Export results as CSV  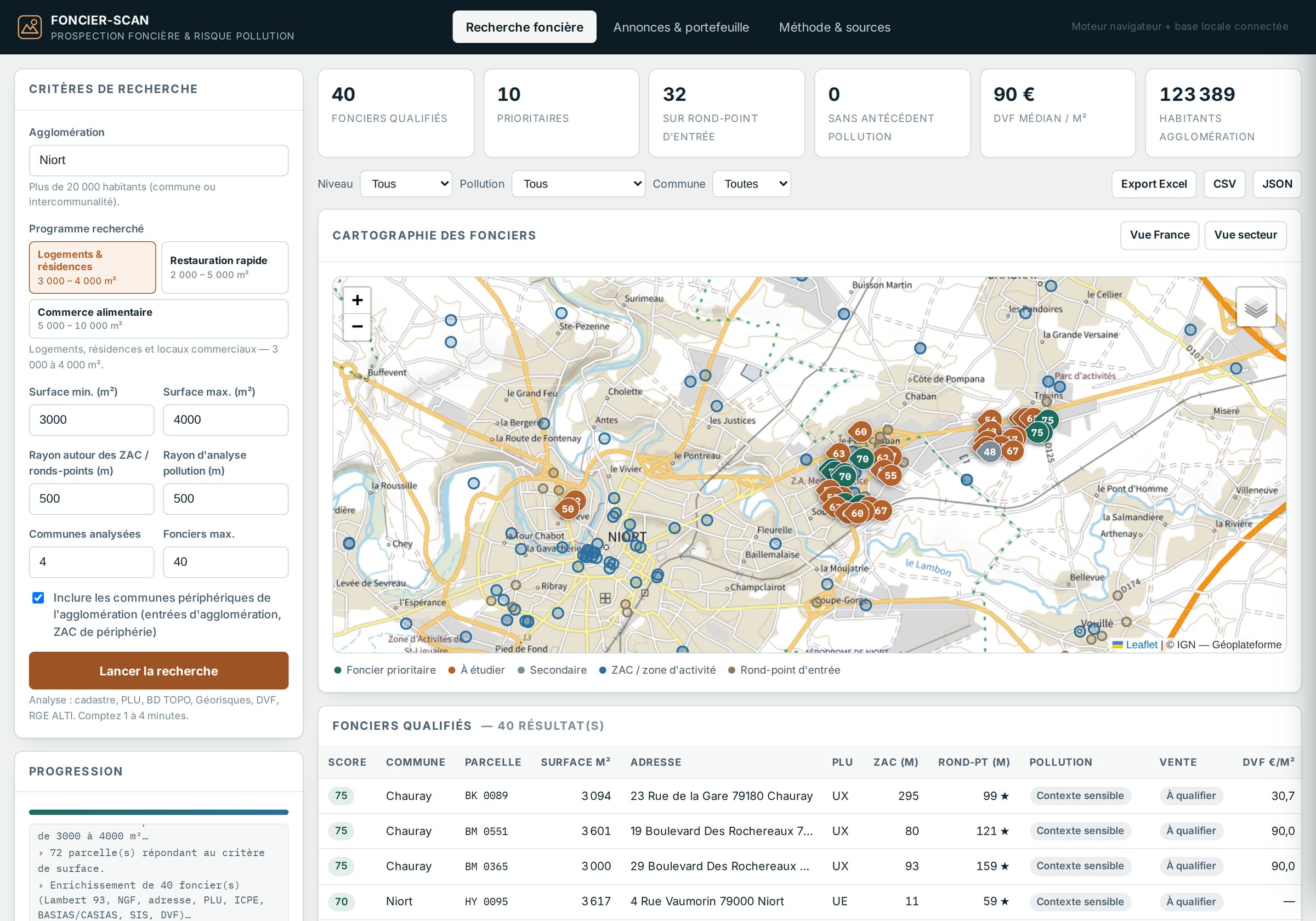coord(1224,184)
